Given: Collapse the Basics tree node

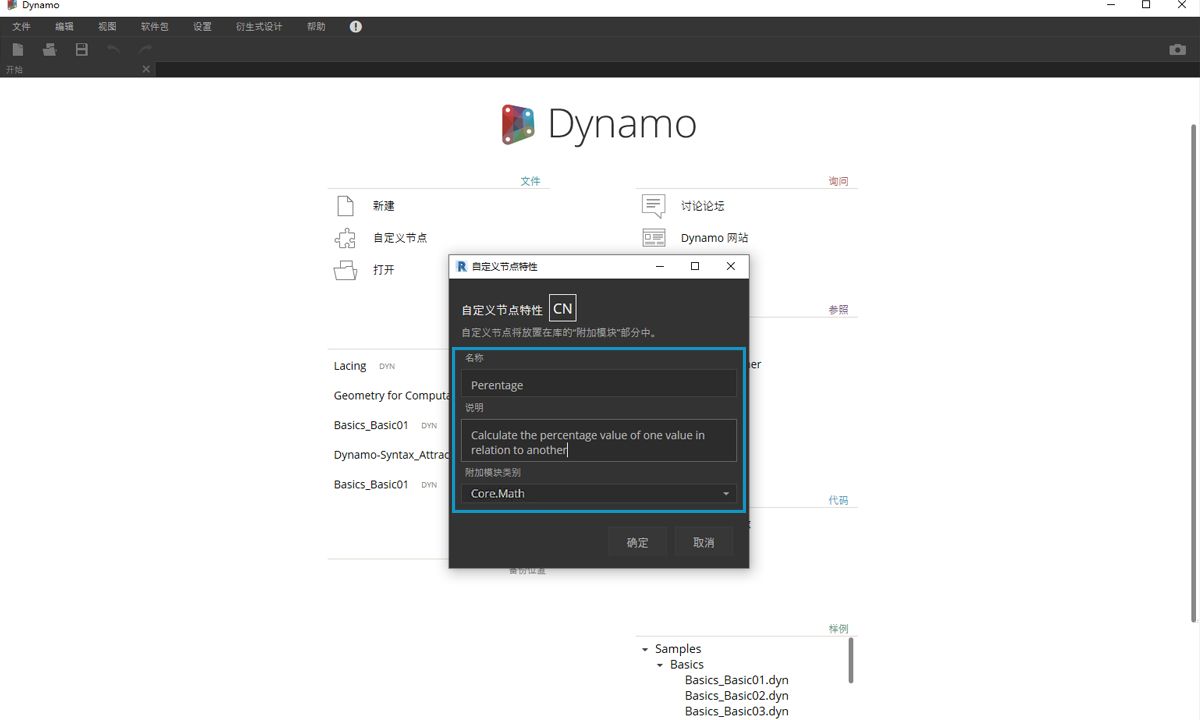Looking at the screenshot, I should pos(660,665).
